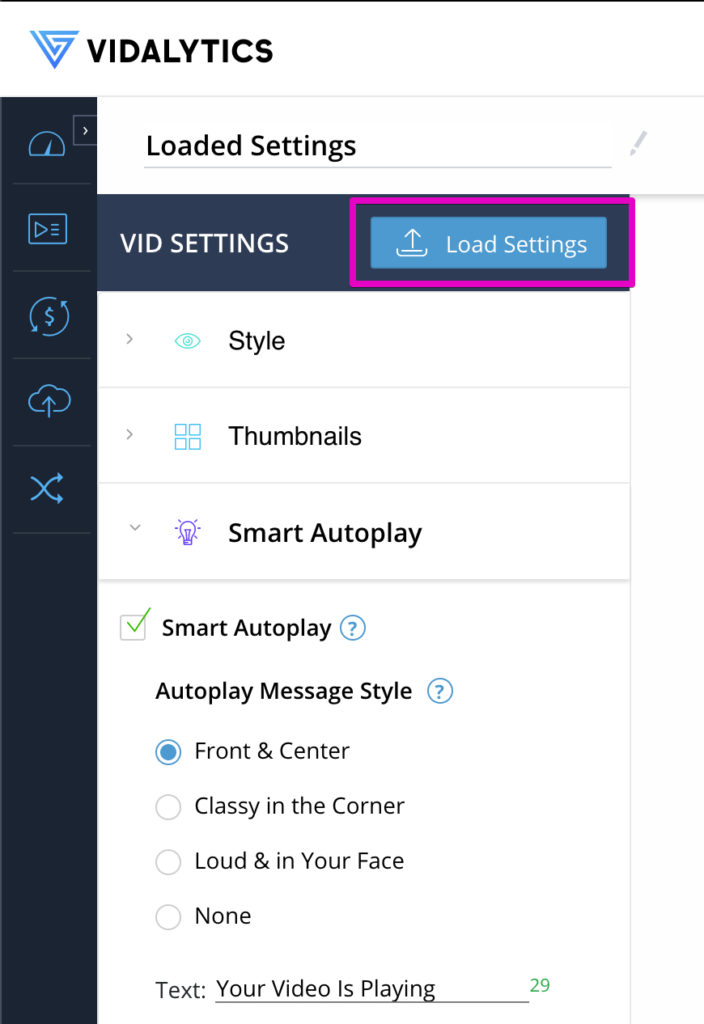Click the Smart Autoplay section header
This screenshot has height=1024, width=704.
[x=364, y=532]
